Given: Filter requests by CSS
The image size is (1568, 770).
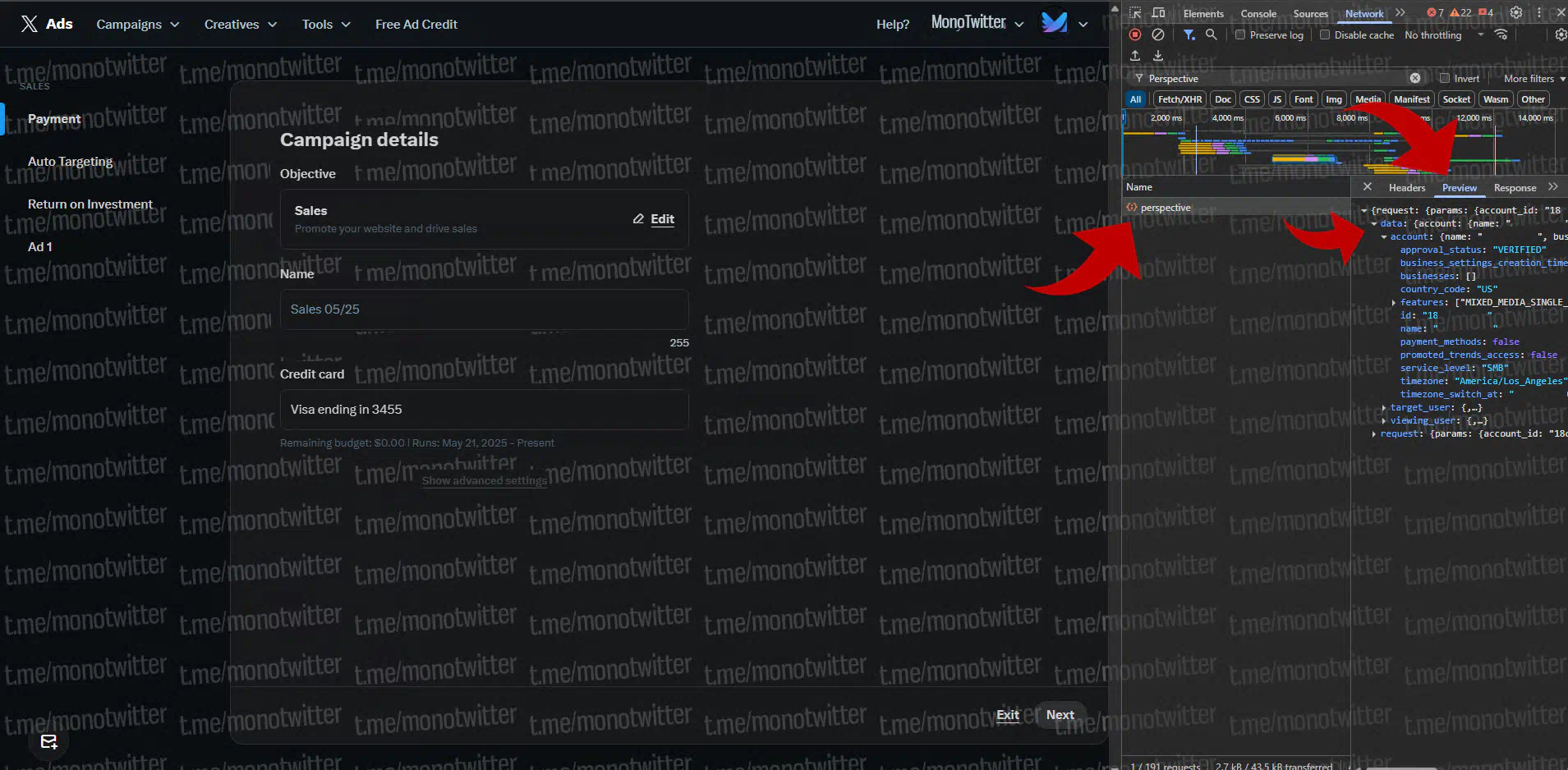Looking at the screenshot, I should click(x=1252, y=99).
